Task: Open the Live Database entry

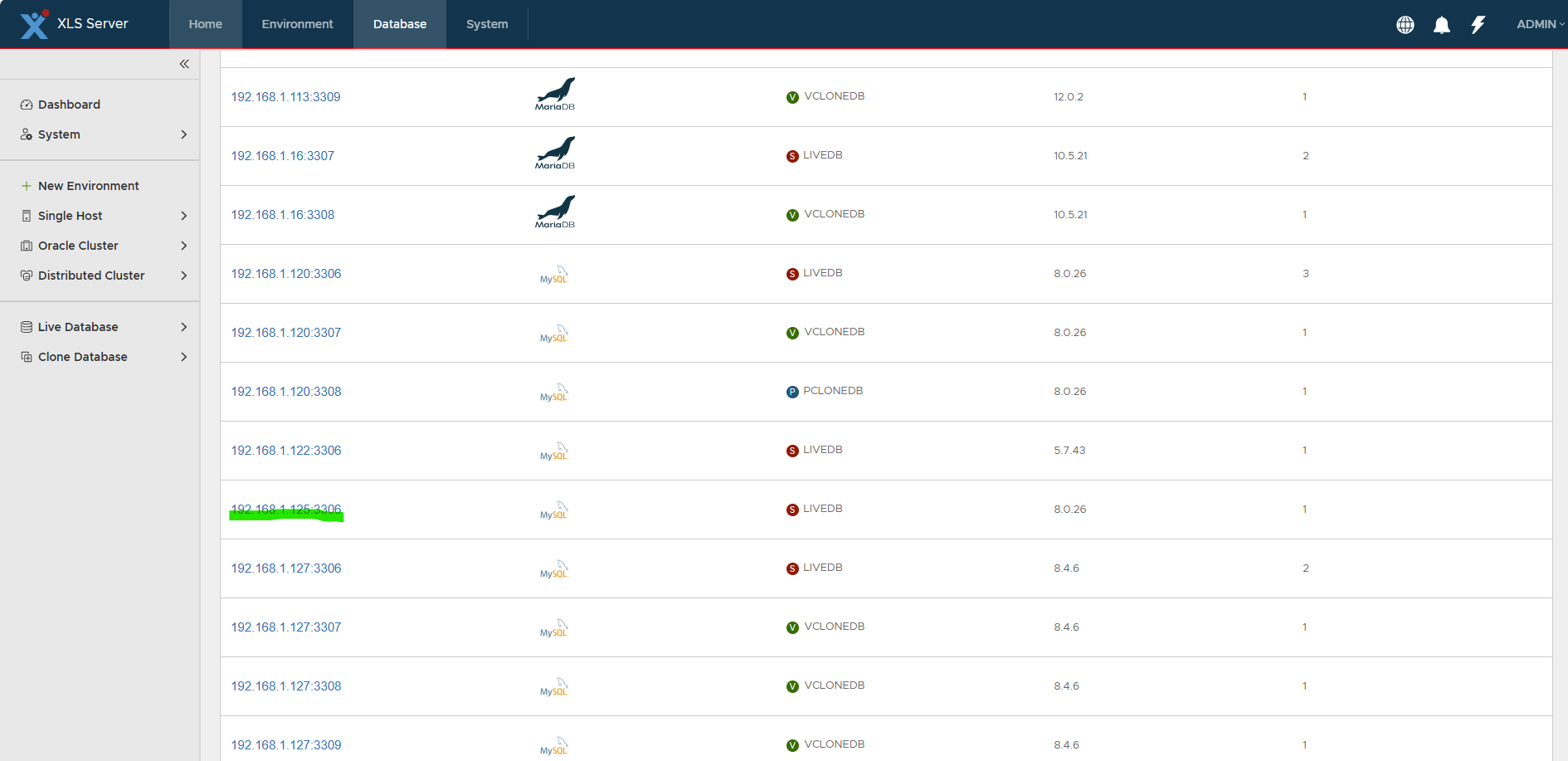Action: coord(78,326)
